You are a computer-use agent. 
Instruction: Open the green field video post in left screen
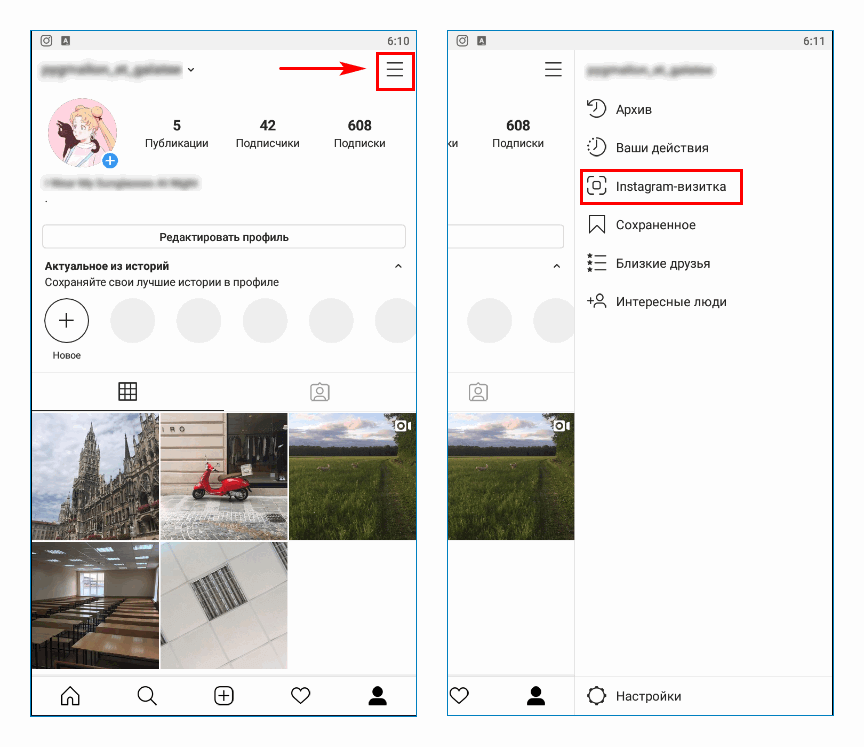coord(353,477)
